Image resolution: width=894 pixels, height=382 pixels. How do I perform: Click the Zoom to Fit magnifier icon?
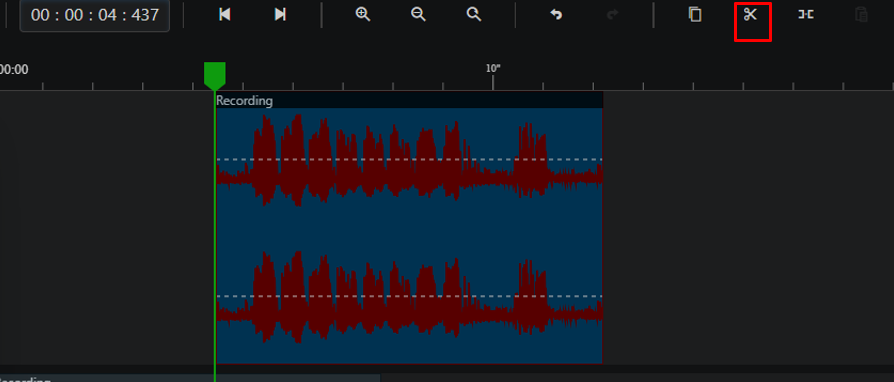coord(474,15)
